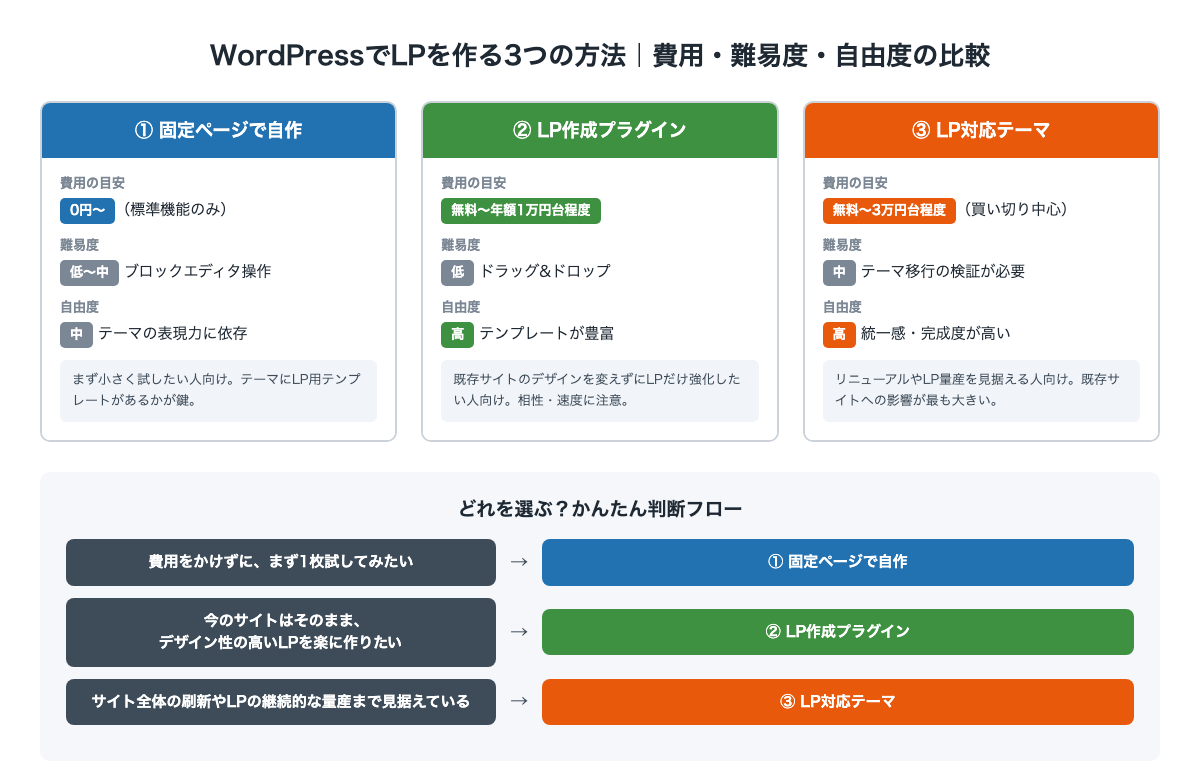Click the gray '中' freedom badge in 固定ページ card
The width and height of the screenshot is (1200, 776).
(76, 334)
